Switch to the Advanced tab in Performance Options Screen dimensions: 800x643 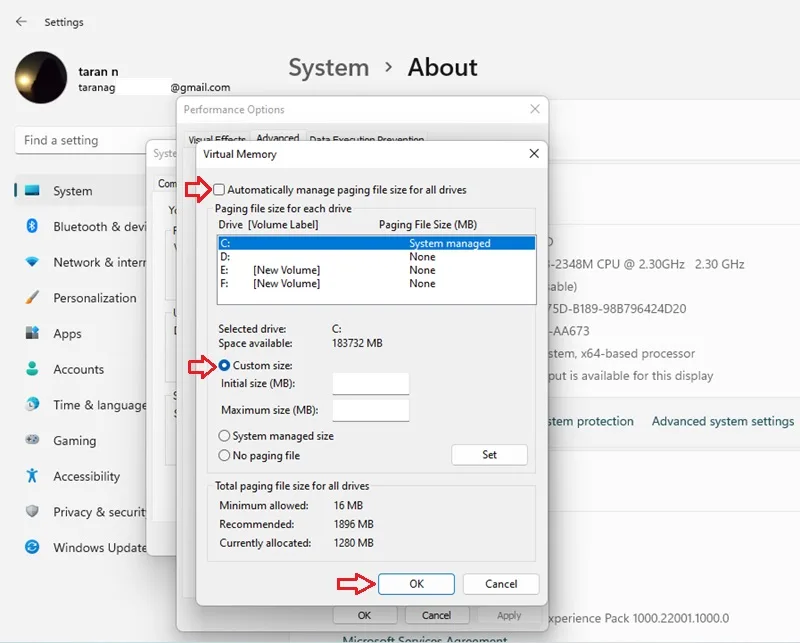tap(278, 137)
